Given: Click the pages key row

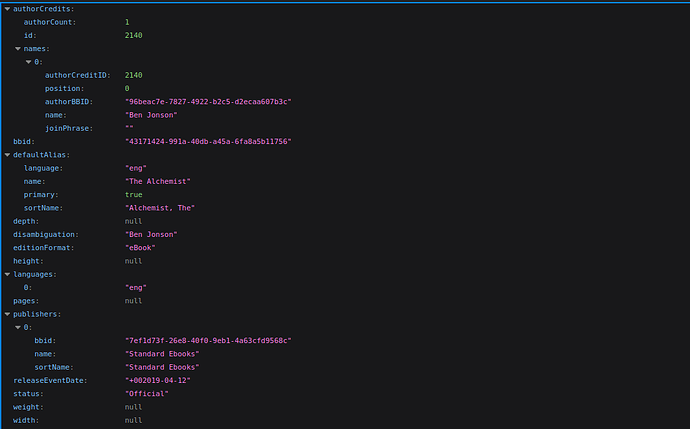Looking at the screenshot, I should pos(24,300).
